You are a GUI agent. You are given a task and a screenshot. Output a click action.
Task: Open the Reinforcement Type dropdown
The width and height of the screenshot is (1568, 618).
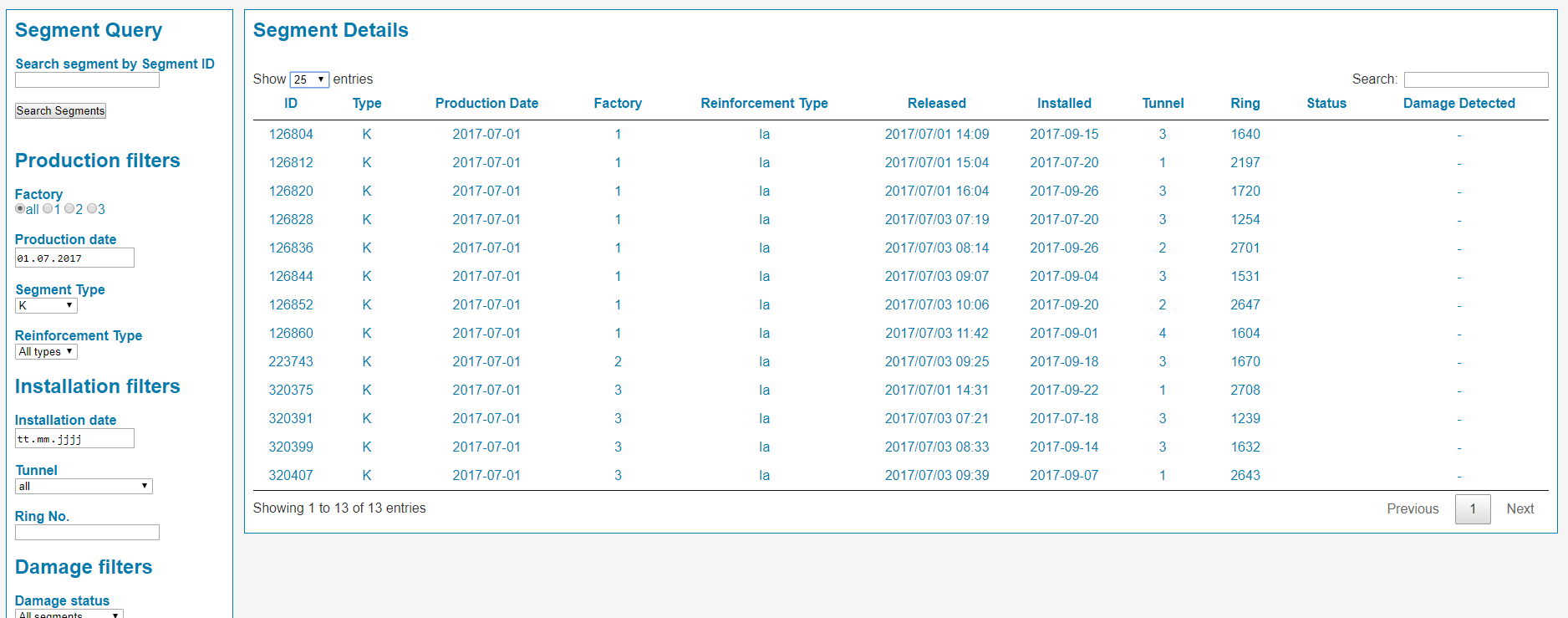pos(46,352)
